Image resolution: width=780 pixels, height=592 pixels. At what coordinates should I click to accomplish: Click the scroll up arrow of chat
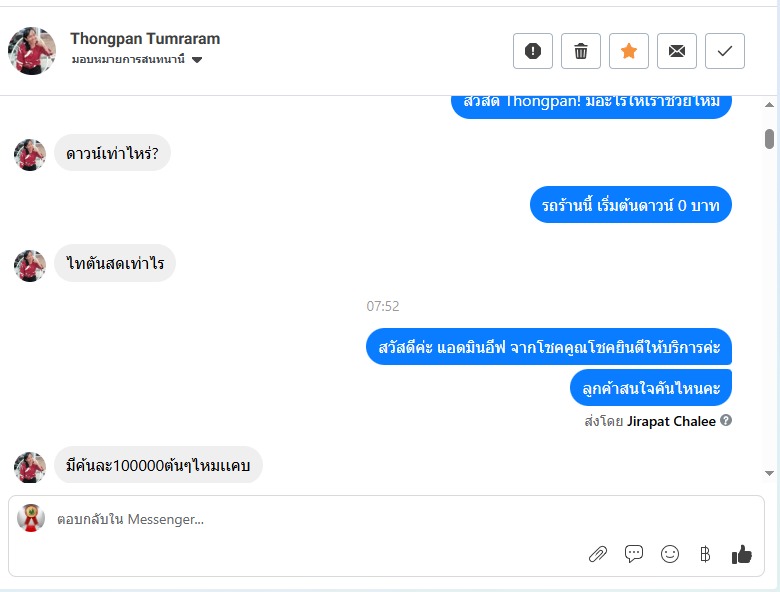pos(769,104)
